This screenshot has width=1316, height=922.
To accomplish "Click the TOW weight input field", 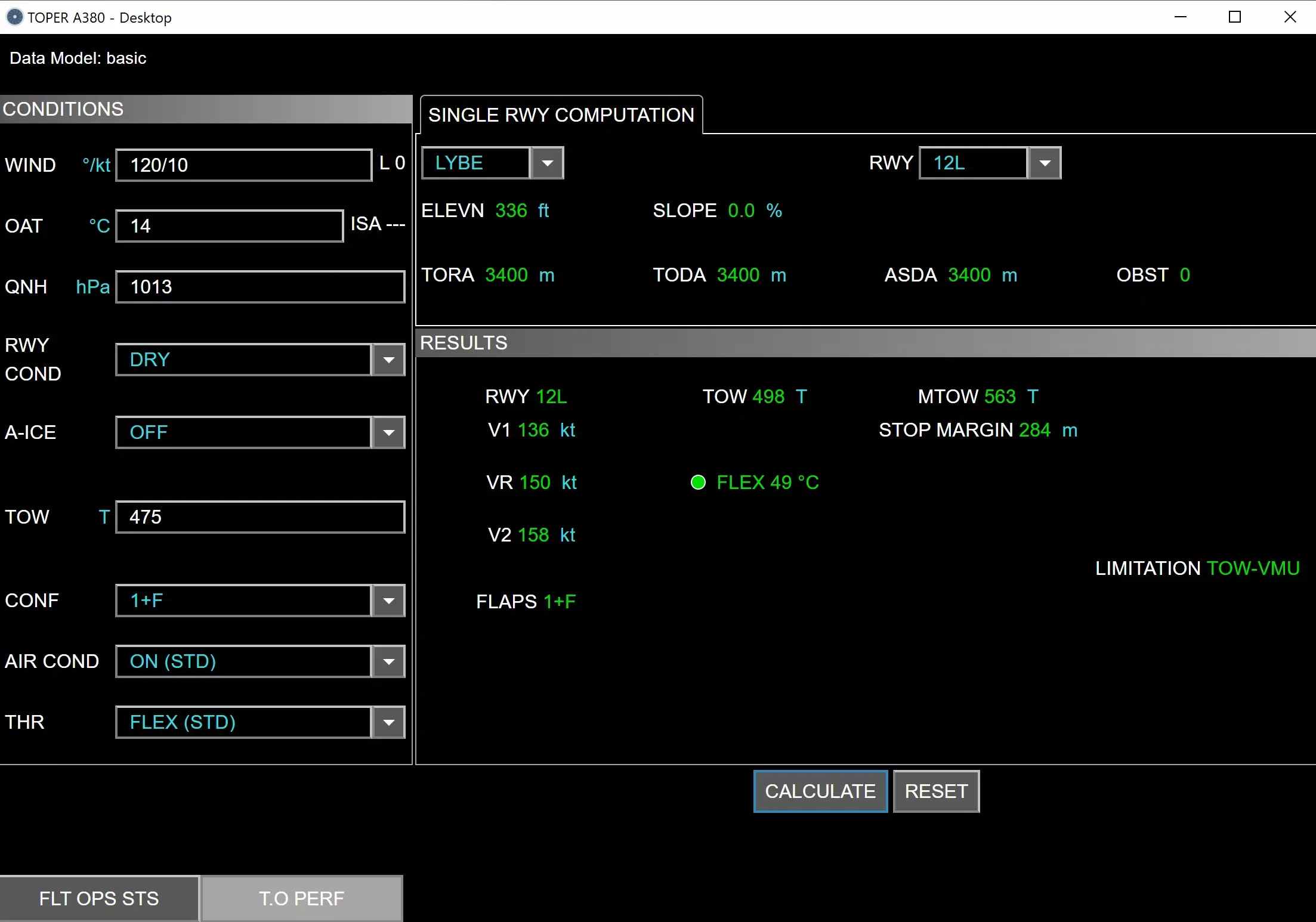I will (260, 517).
